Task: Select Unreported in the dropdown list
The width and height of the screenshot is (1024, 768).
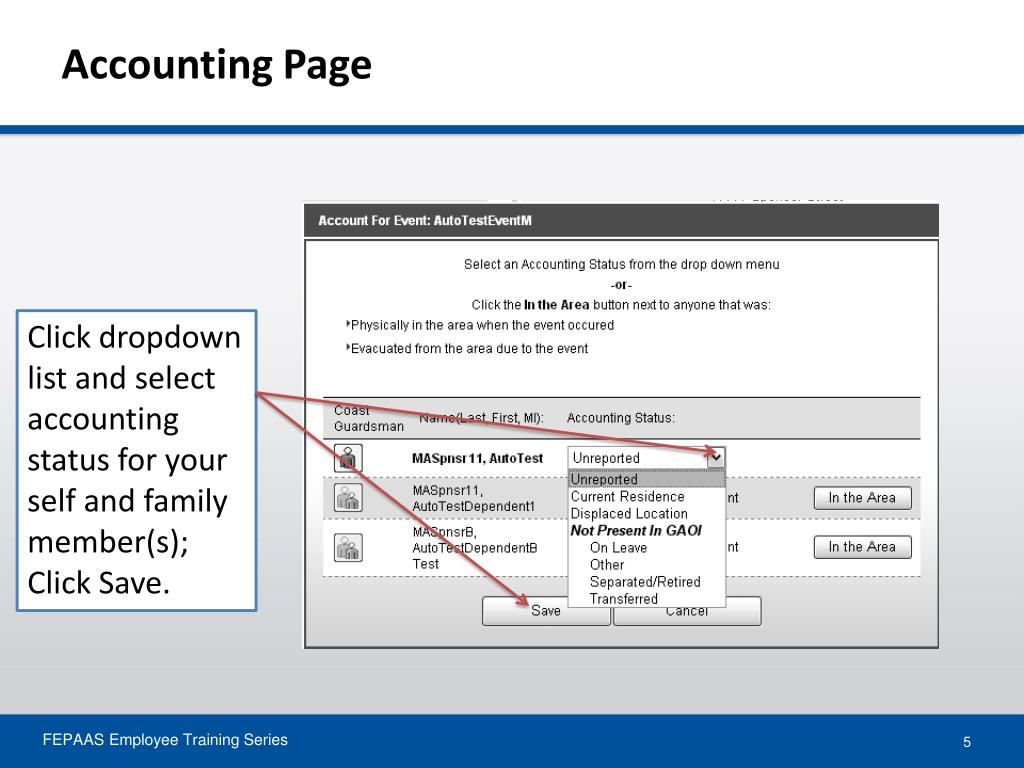Action: (647, 479)
